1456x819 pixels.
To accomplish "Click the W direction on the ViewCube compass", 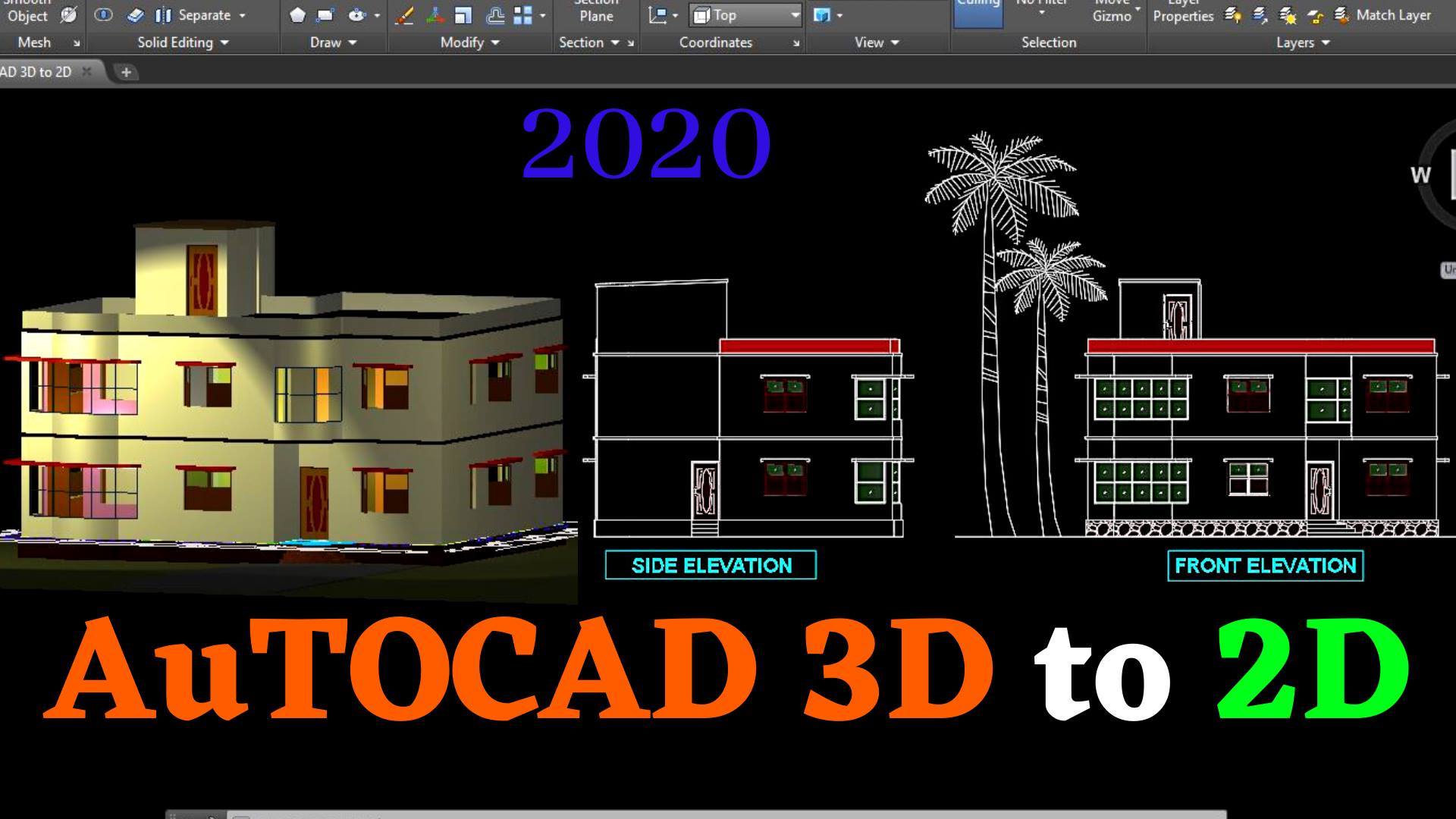I will 1420,175.
